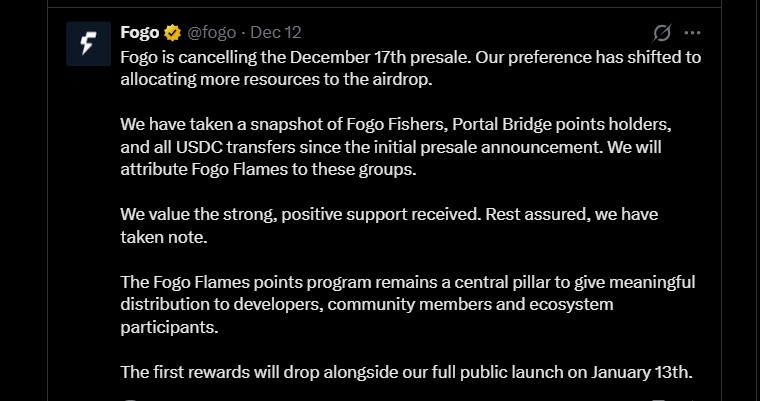Click the gold verified badge beside Fogo

(x=172, y=33)
